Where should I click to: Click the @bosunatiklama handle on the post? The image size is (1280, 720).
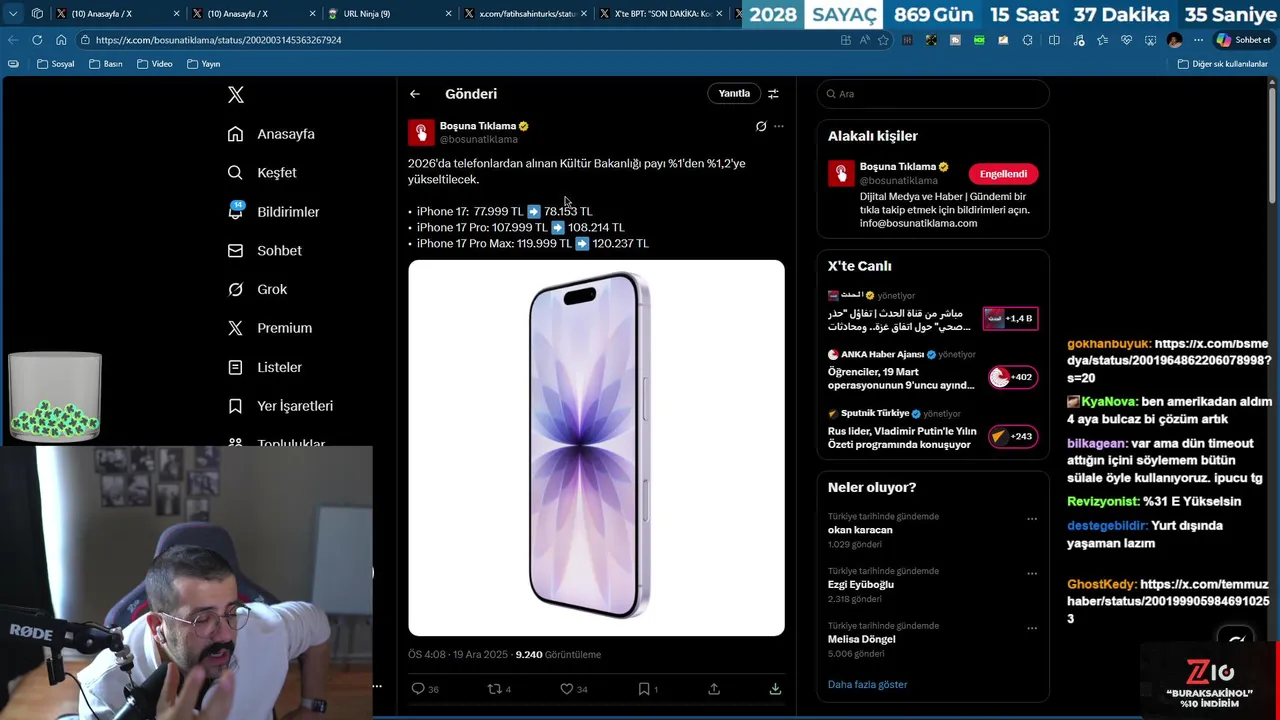click(479, 140)
